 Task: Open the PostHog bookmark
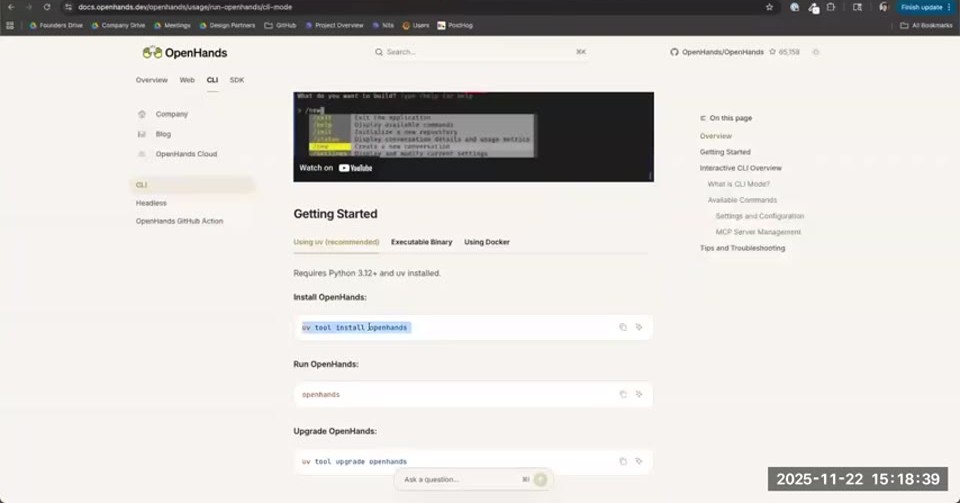click(x=455, y=26)
